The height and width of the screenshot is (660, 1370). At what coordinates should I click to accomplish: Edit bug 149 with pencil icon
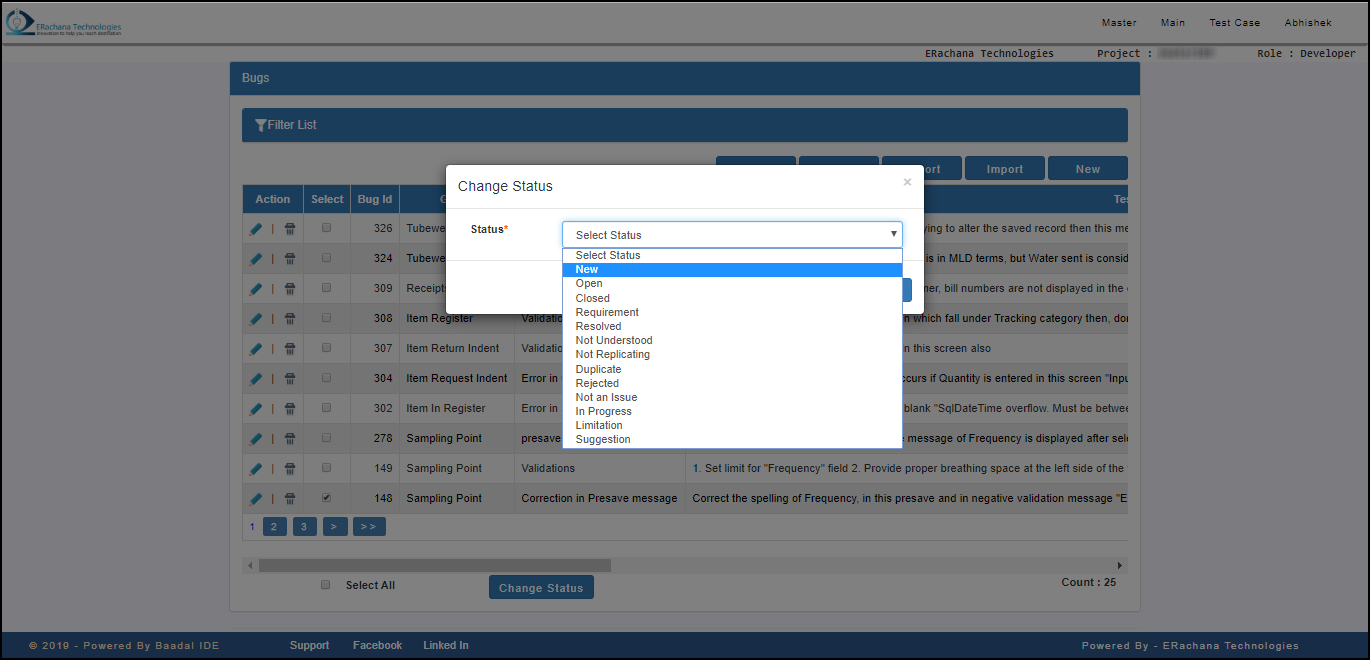coord(256,469)
